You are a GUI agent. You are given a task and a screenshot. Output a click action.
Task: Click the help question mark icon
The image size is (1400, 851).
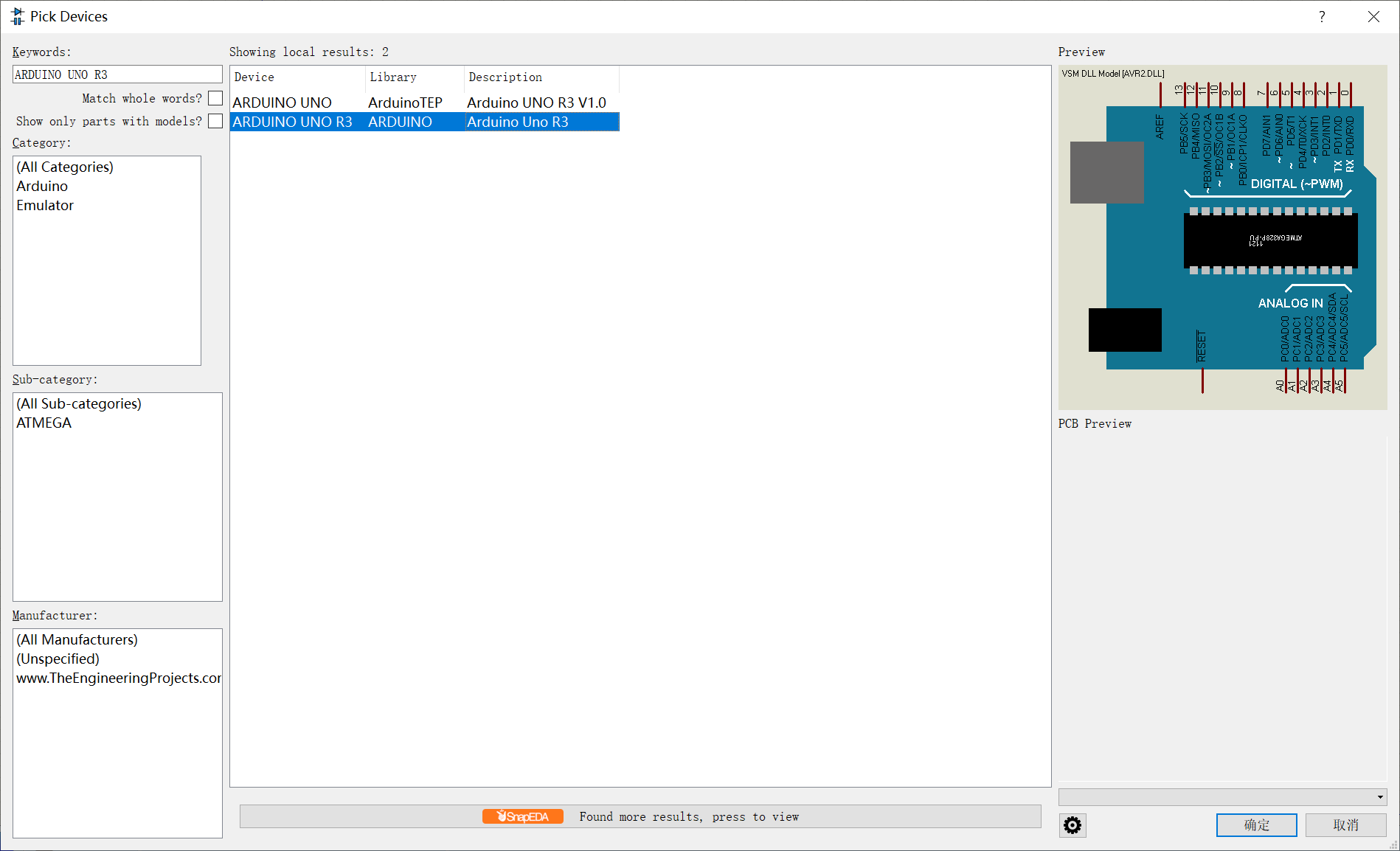pyautogui.click(x=1321, y=16)
